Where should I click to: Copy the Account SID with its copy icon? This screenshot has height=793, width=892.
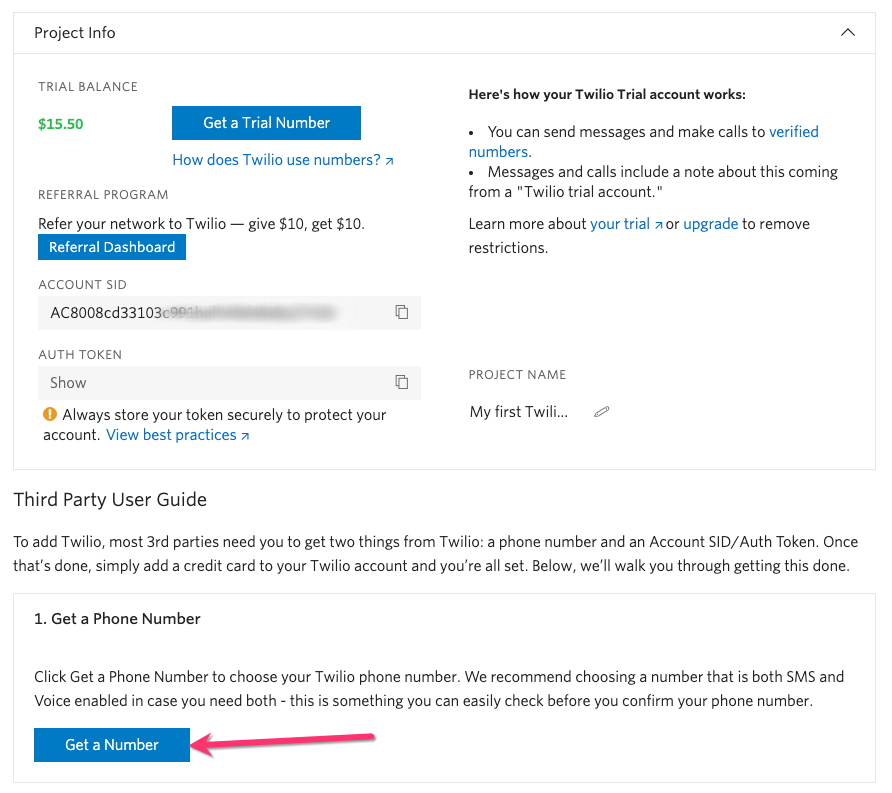click(x=401, y=312)
